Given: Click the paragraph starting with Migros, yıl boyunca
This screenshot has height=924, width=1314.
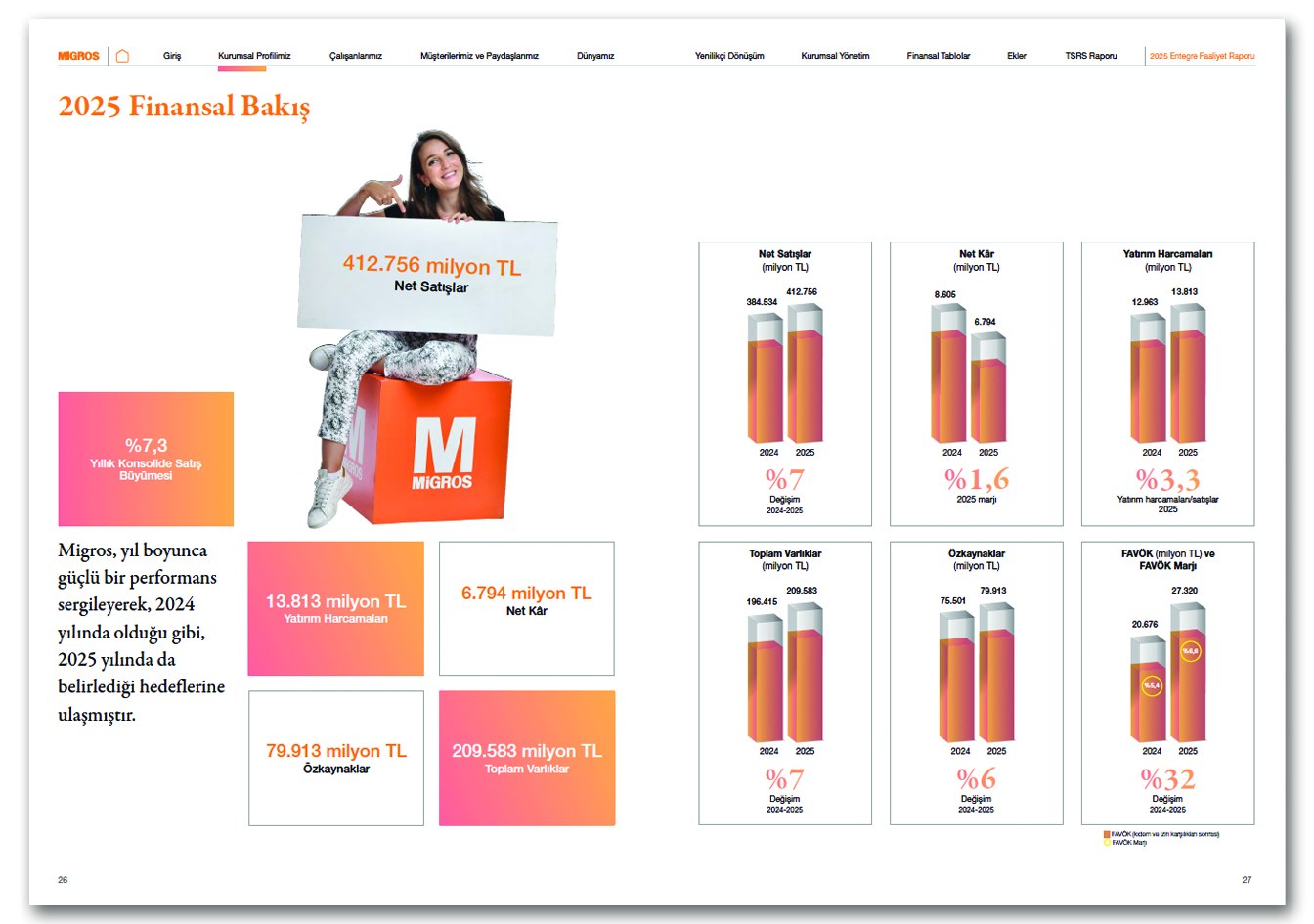Looking at the screenshot, I should pos(142,632).
